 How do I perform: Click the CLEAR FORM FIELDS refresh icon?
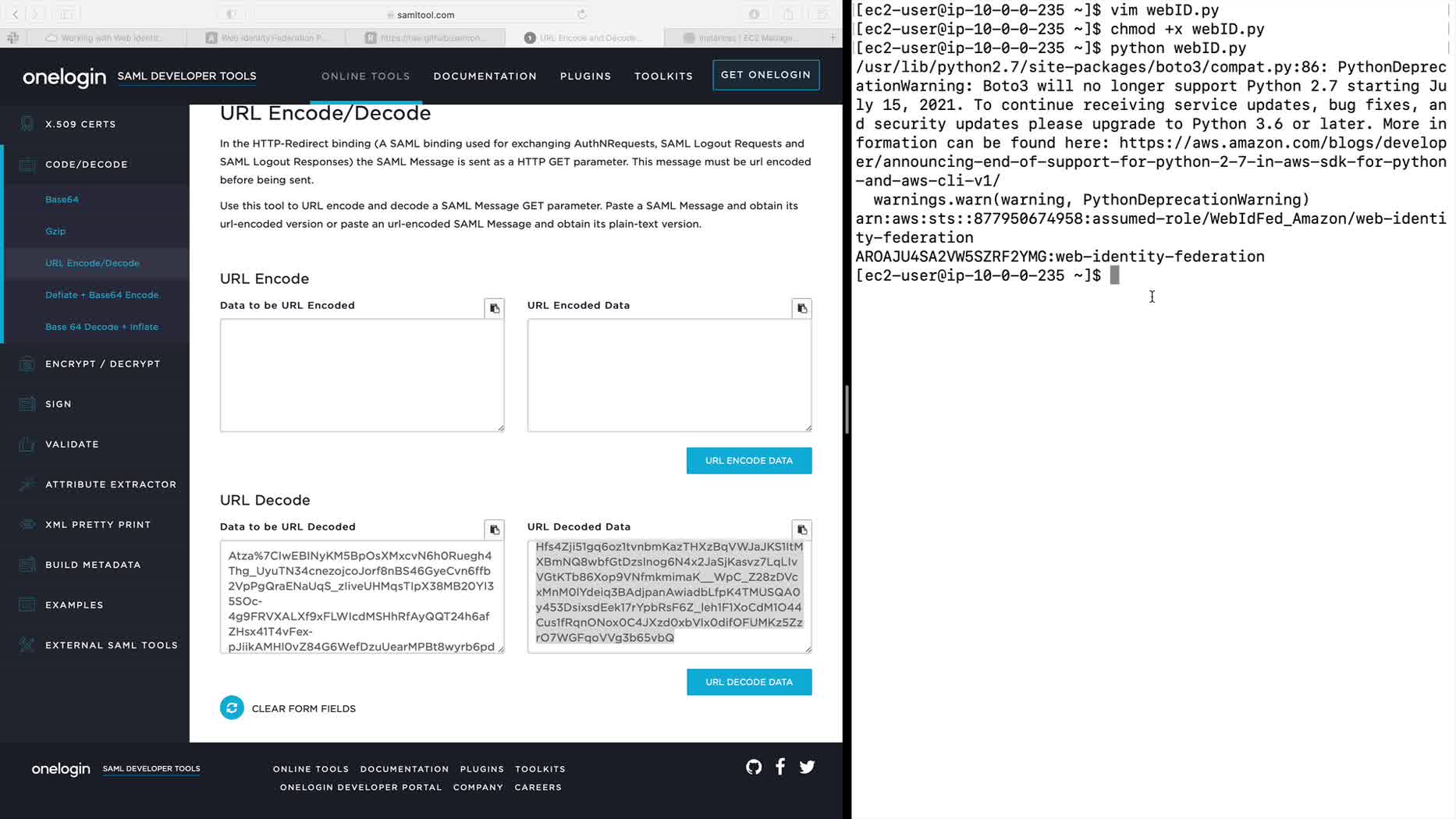click(232, 707)
